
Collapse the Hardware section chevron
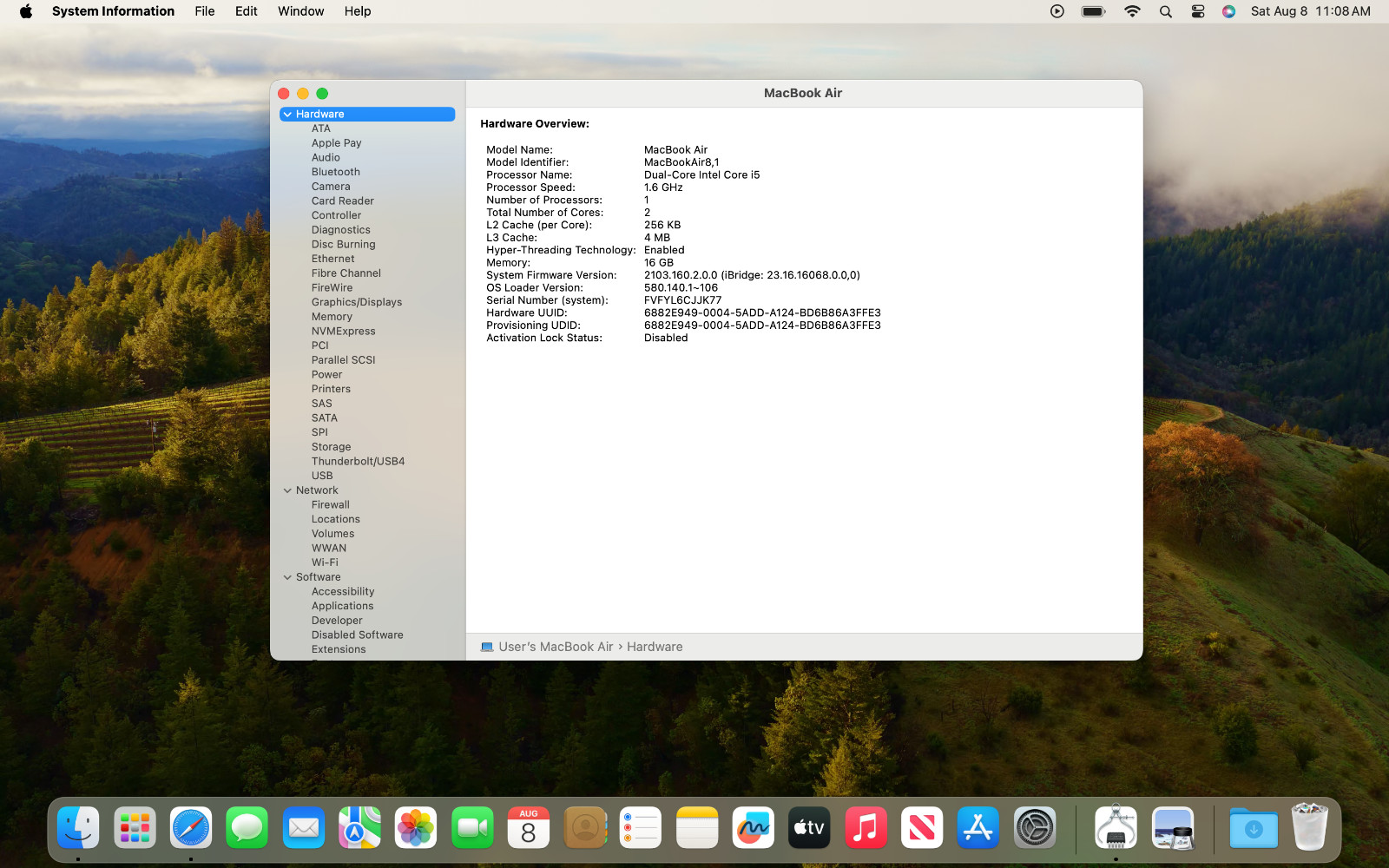(287, 115)
